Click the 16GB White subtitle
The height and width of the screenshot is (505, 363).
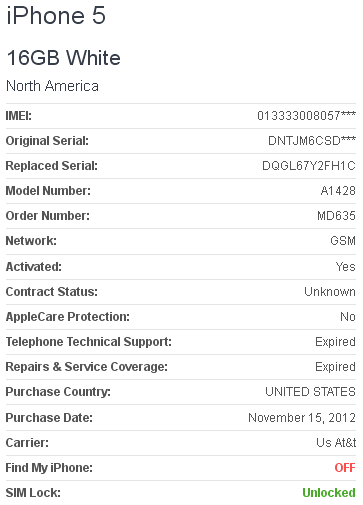click(63, 57)
